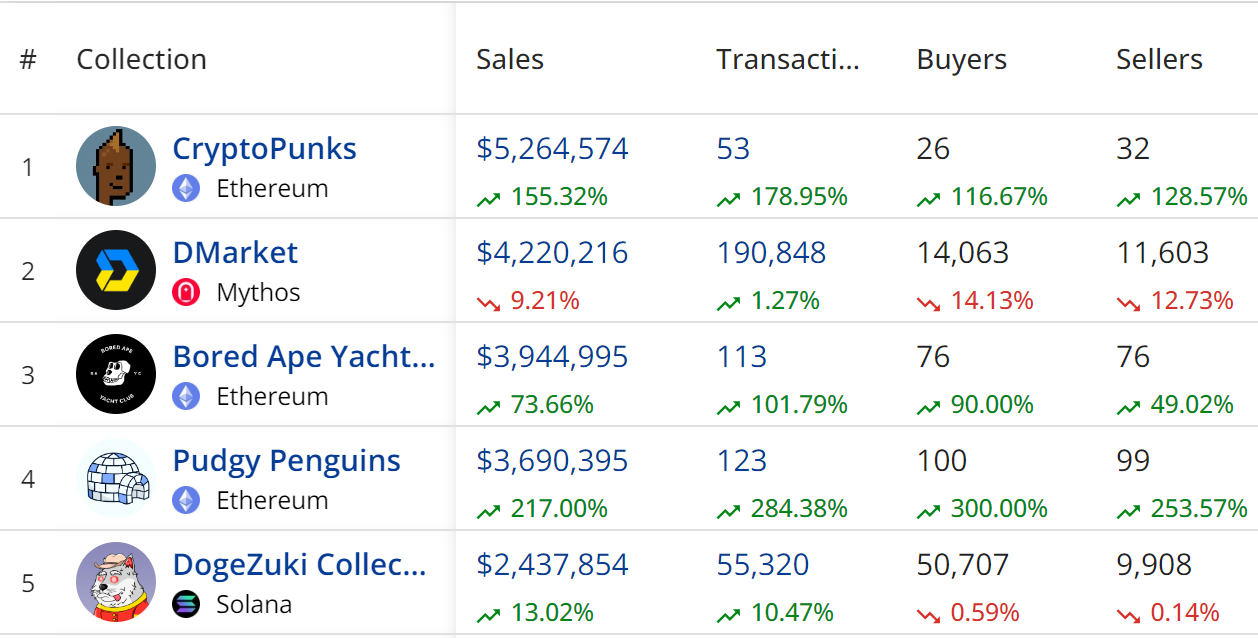The width and height of the screenshot is (1258, 638).
Task: Sort by the Buyers column header
Action: pyautogui.click(x=961, y=59)
